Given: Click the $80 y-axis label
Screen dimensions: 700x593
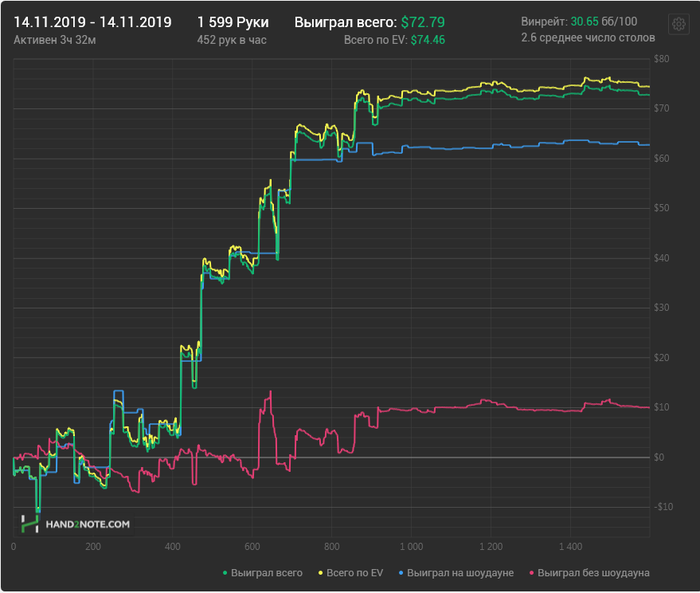Looking at the screenshot, I should 661,59.
